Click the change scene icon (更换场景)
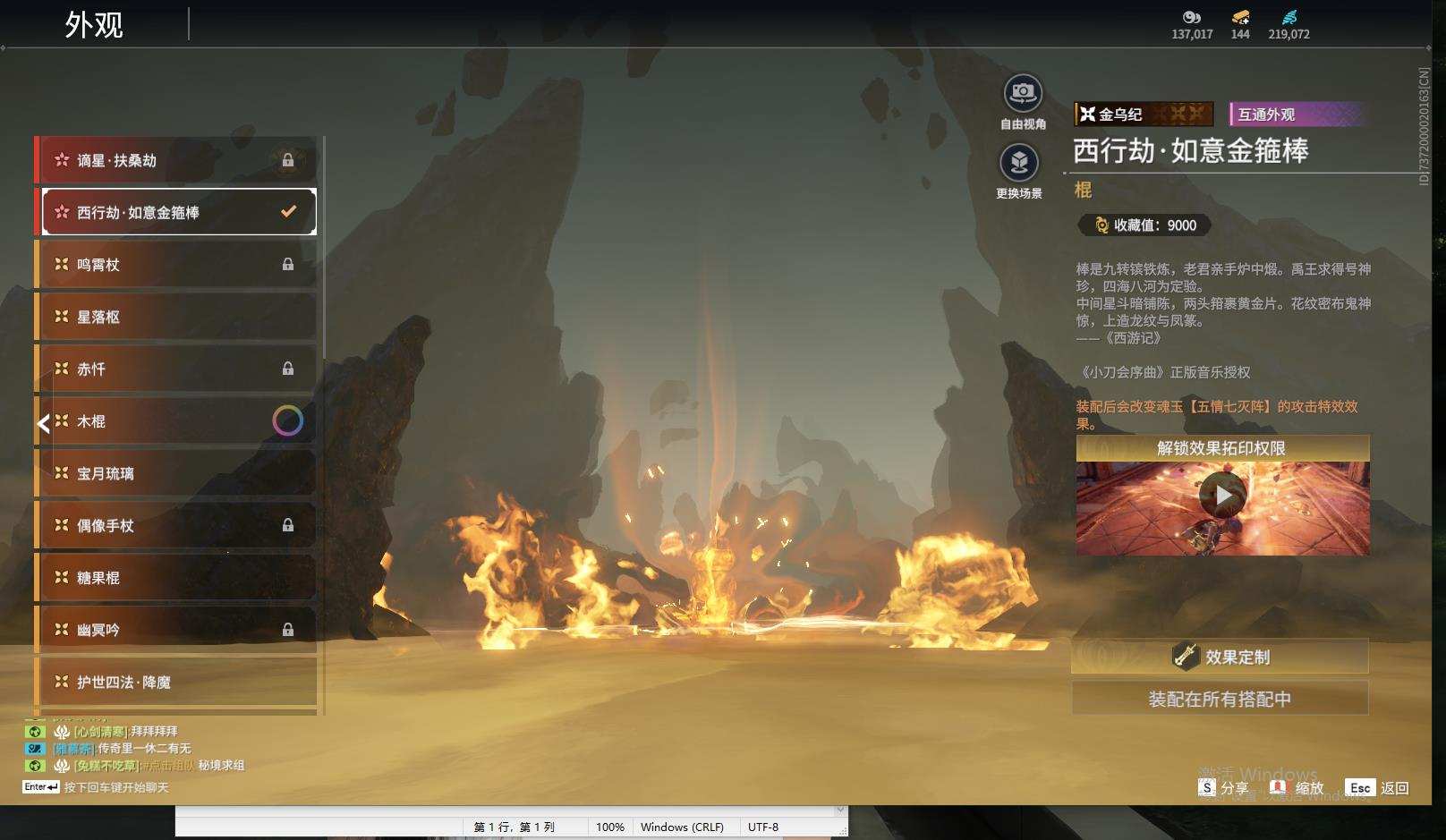The image size is (1446, 840). tap(1019, 163)
